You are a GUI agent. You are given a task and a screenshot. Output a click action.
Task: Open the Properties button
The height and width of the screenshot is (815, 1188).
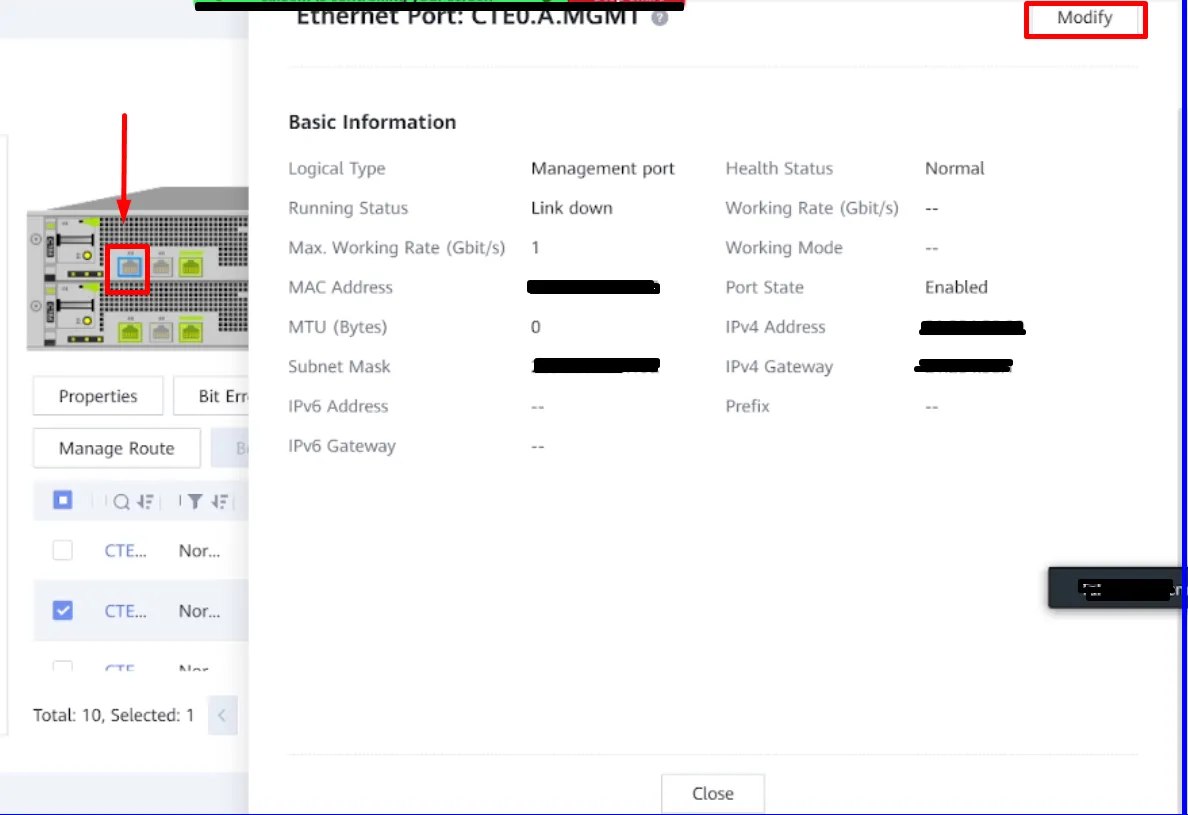(x=98, y=396)
